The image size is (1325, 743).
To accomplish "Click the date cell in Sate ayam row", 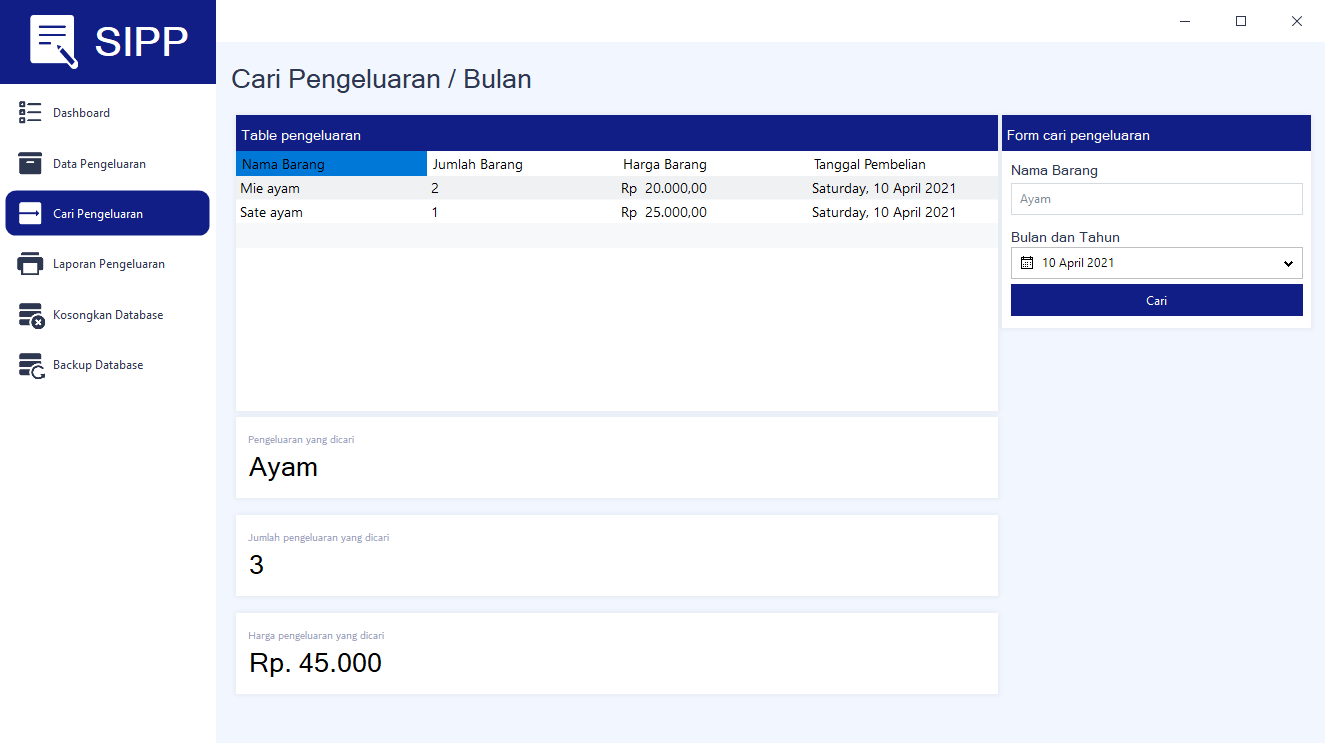I will pos(903,212).
